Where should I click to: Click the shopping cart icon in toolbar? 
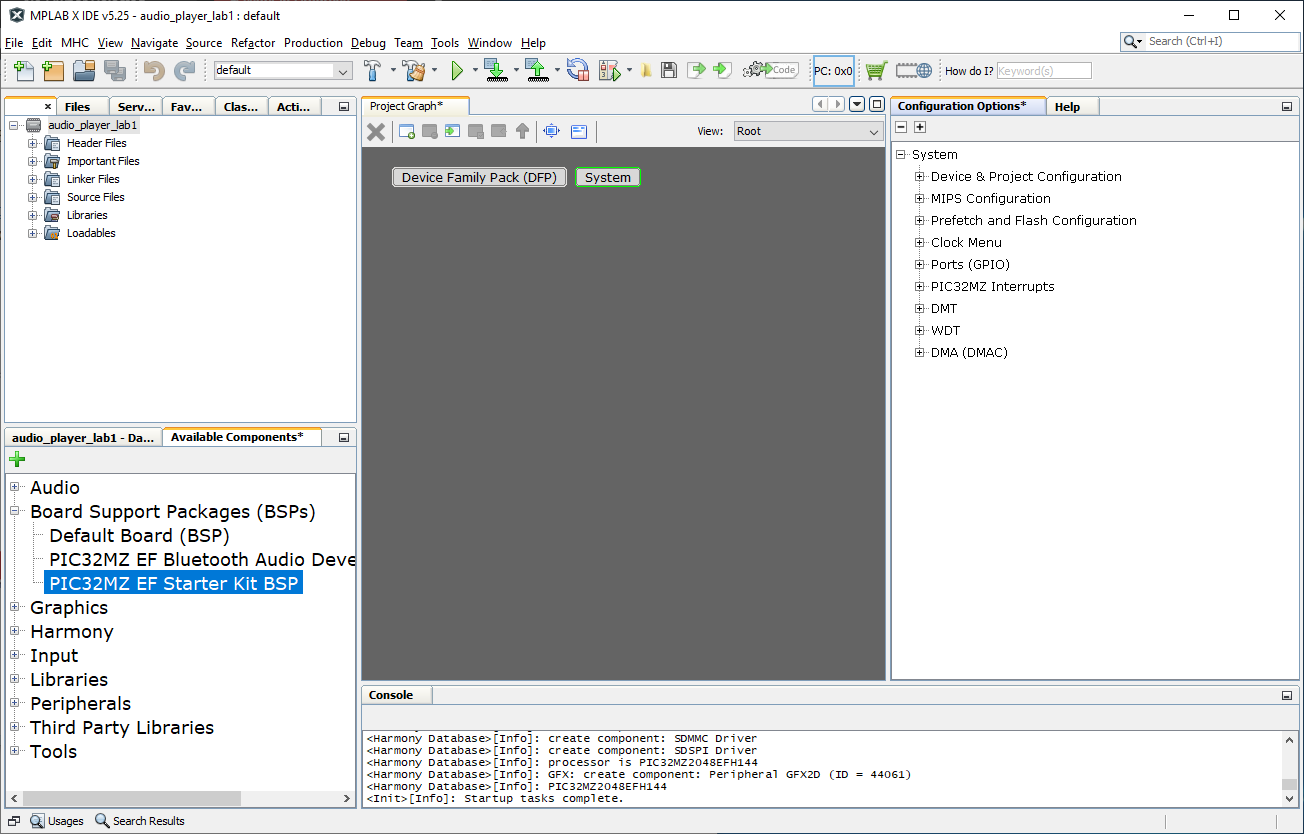[x=876, y=71]
